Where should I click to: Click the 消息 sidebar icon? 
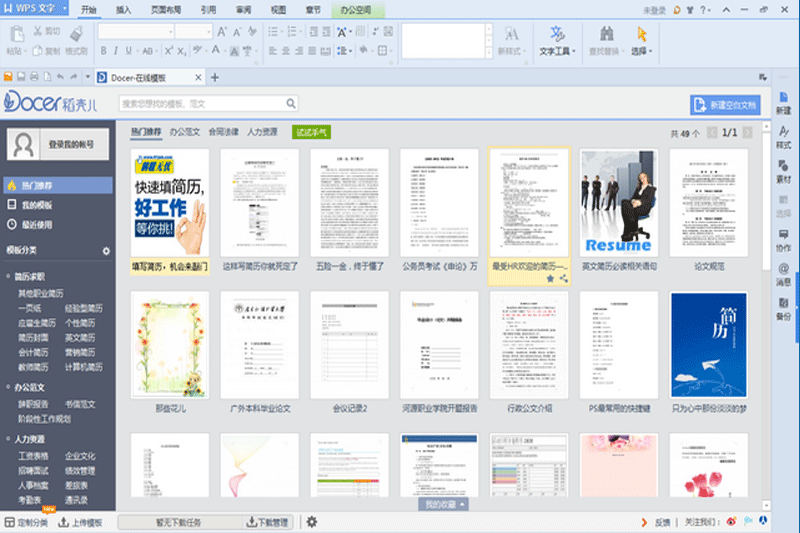tap(783, 274)
